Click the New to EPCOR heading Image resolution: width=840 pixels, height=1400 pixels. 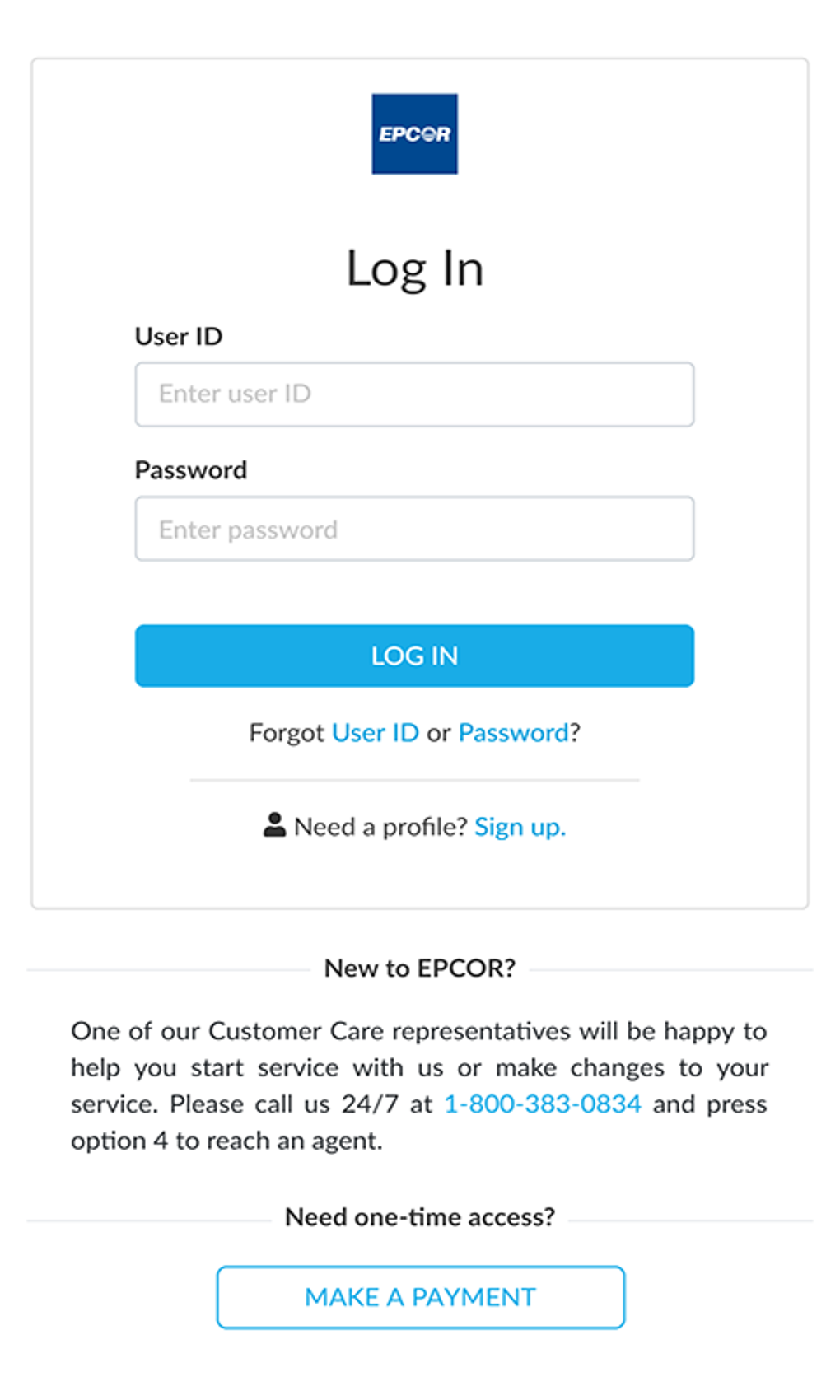point(420,968)
